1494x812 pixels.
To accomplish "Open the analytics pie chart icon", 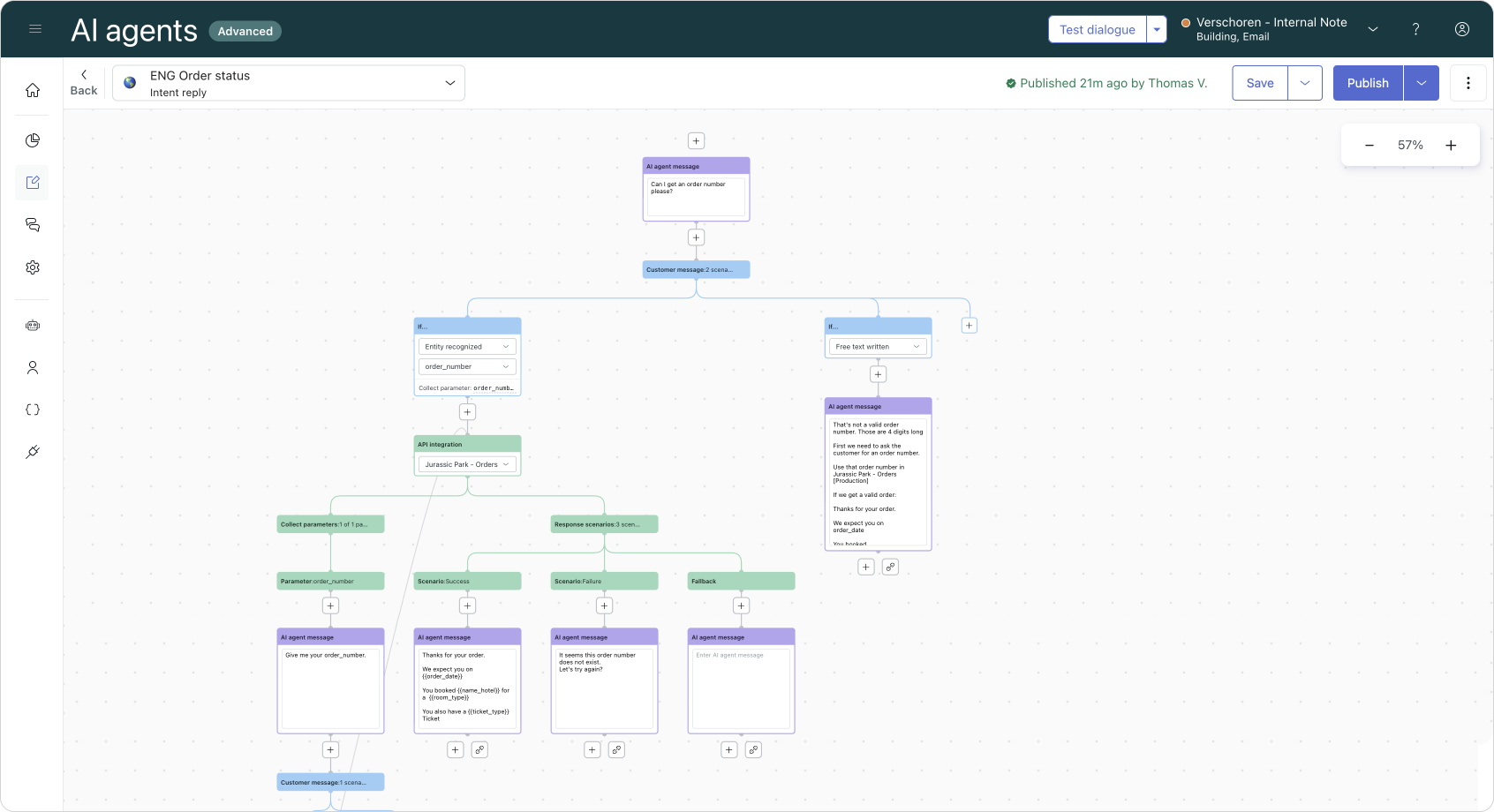I will [33, 140].
